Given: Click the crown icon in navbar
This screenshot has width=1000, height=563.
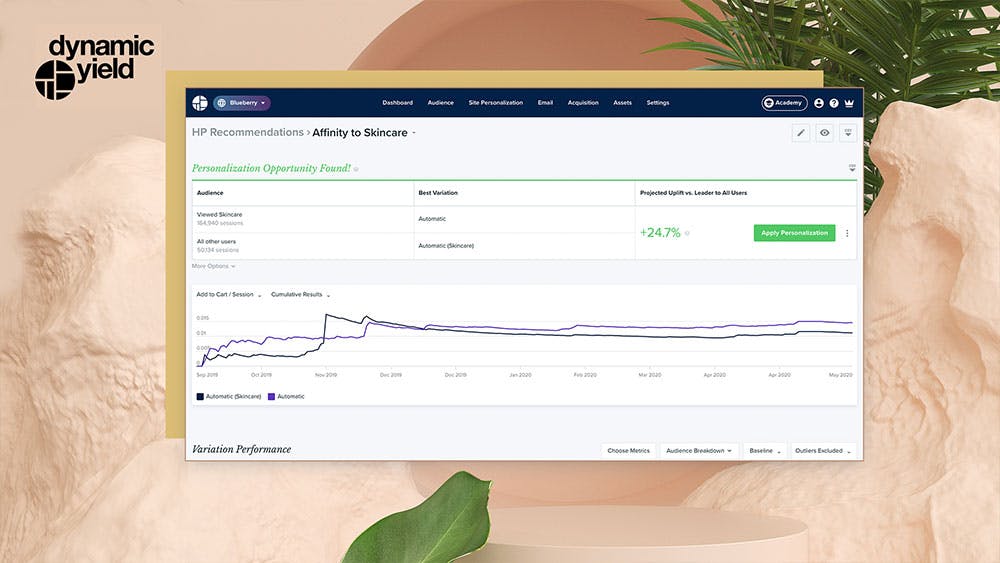Looking at the screenshot, I should point(849,103).
